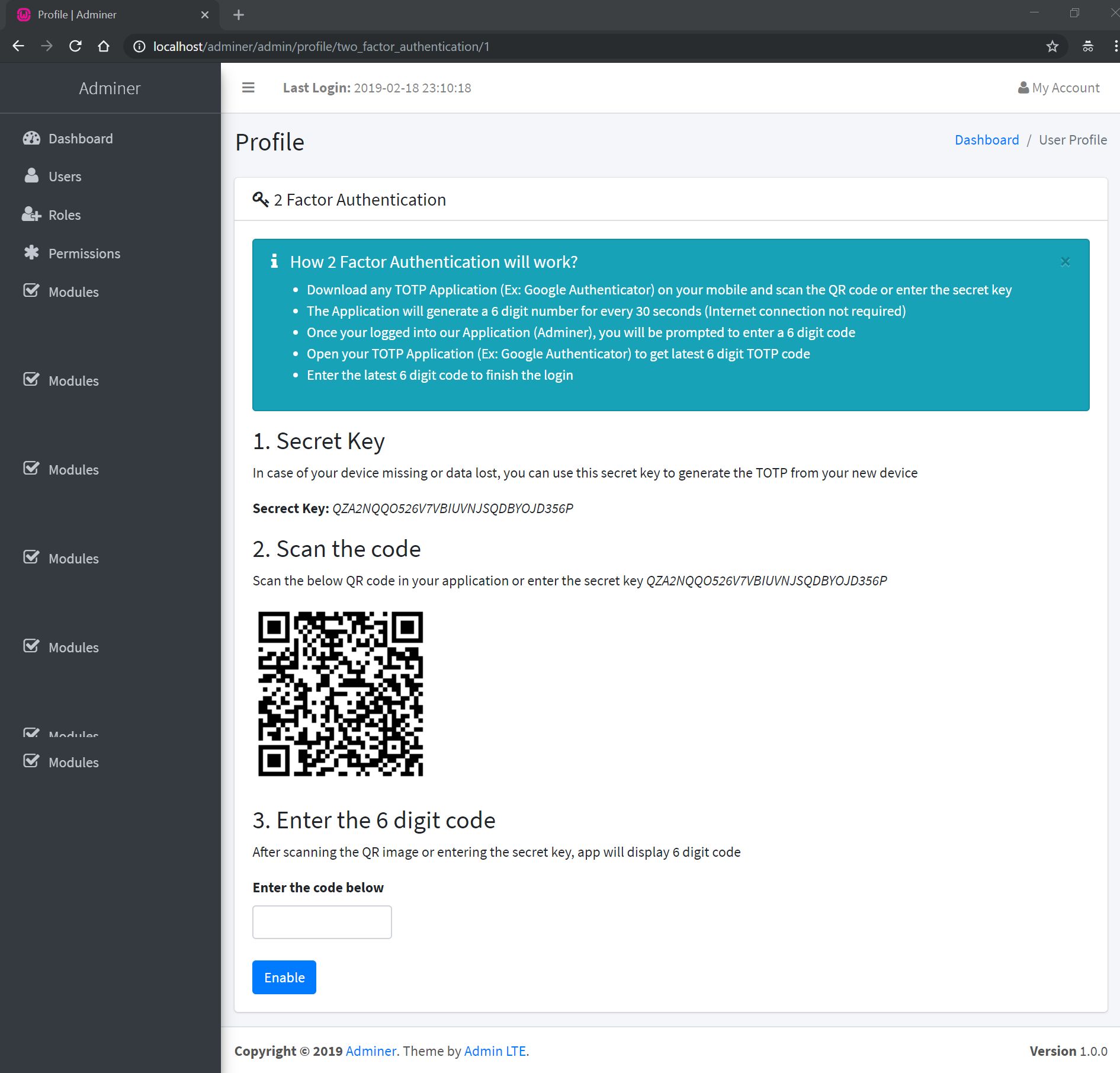The width and height of the screenshot is (1120, 1073).
Task: Click the key icon beside 2 Factor Authentication
Action: (x=261, y=200)
